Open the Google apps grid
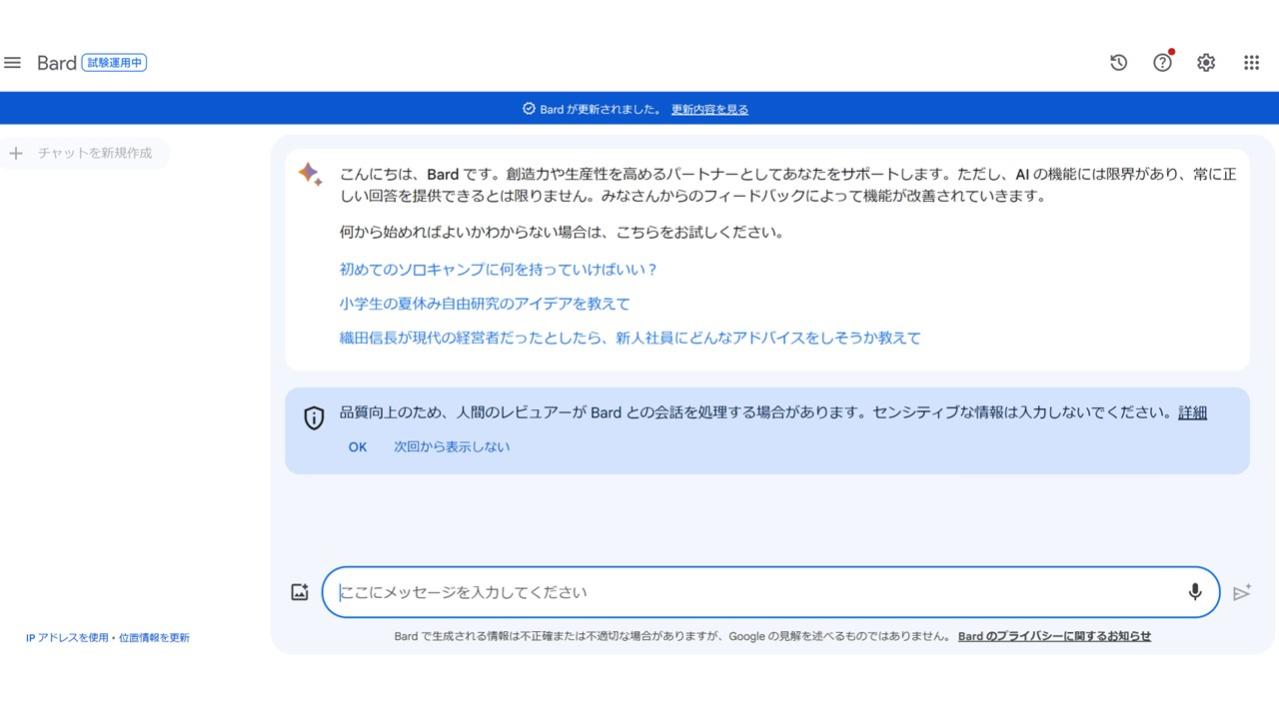 click(x=1251, y=63)
